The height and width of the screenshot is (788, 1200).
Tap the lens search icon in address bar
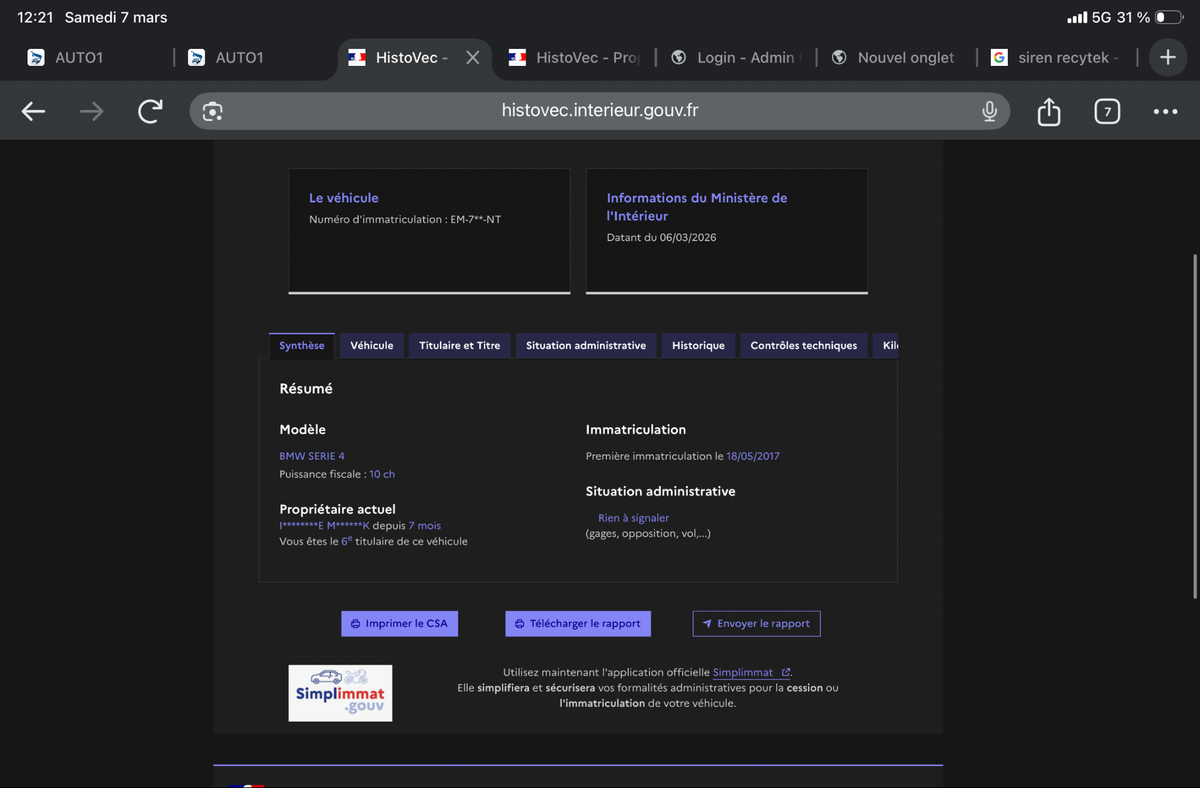click(x=212, y=112)
